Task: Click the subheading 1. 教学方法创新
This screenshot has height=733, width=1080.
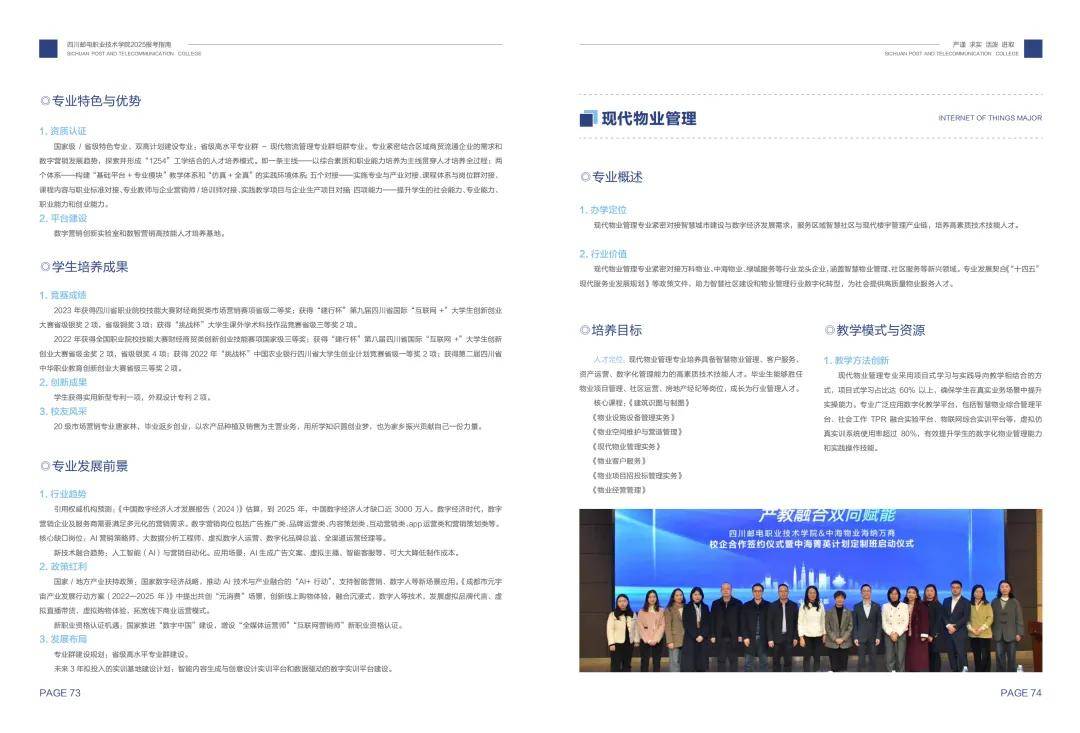Action: (856, 360)
